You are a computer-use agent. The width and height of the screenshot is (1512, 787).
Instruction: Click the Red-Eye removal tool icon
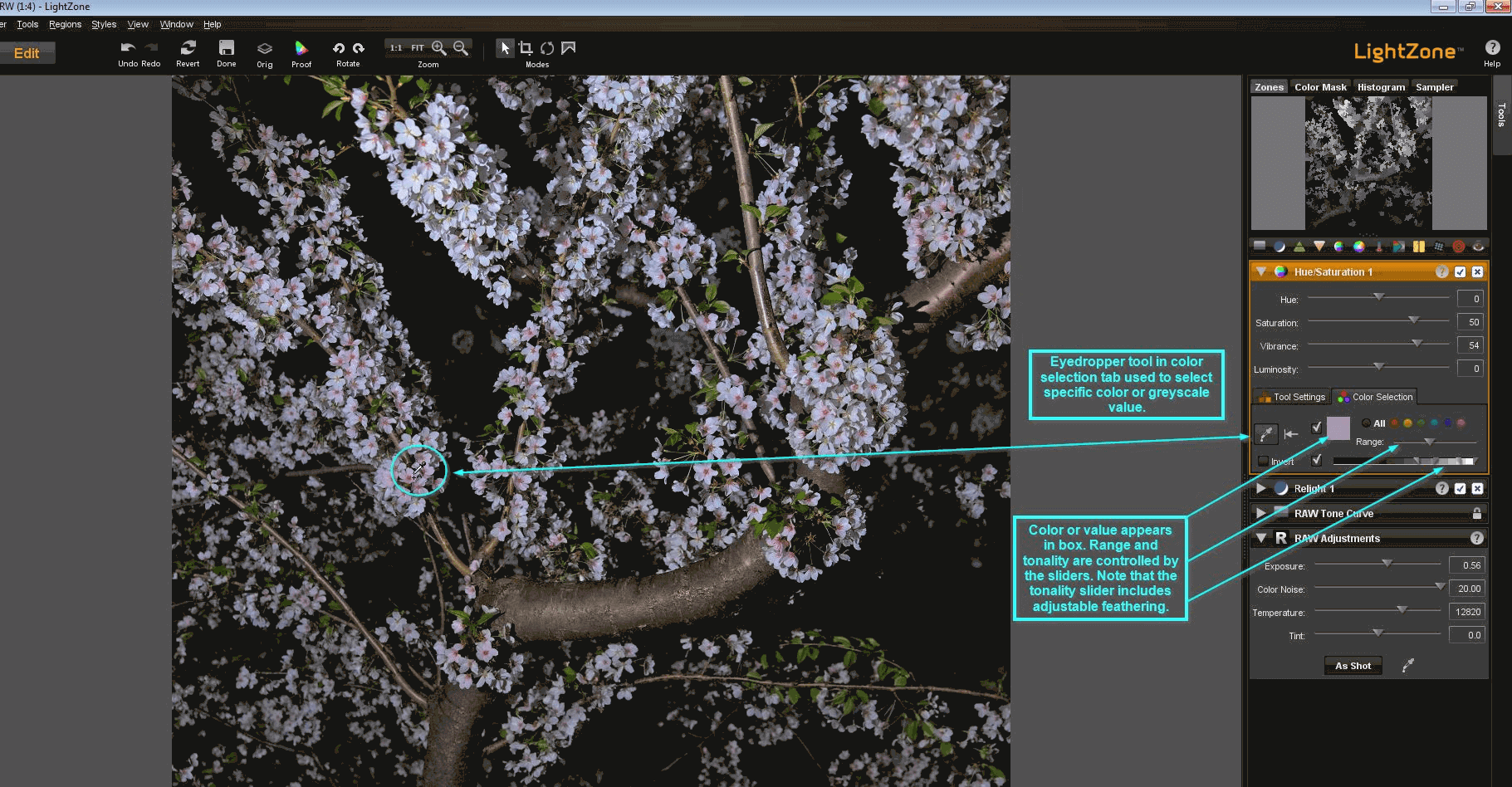point(1480,246)
